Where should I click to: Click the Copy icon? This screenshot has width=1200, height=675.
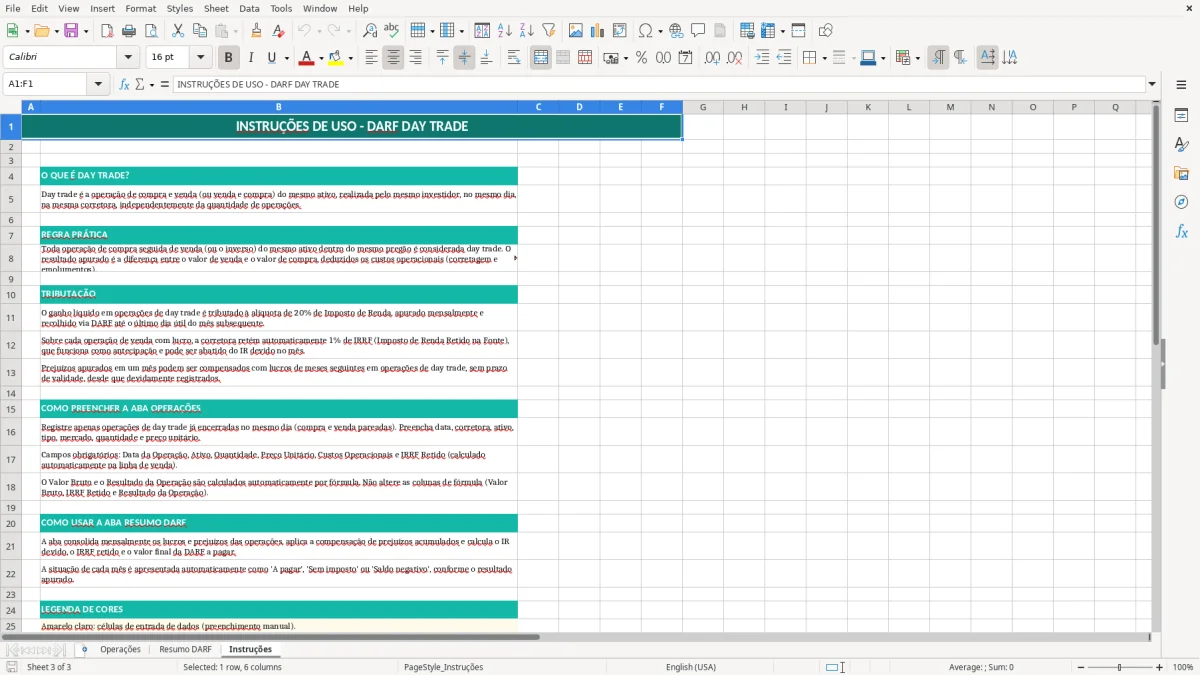coord(200,31)
